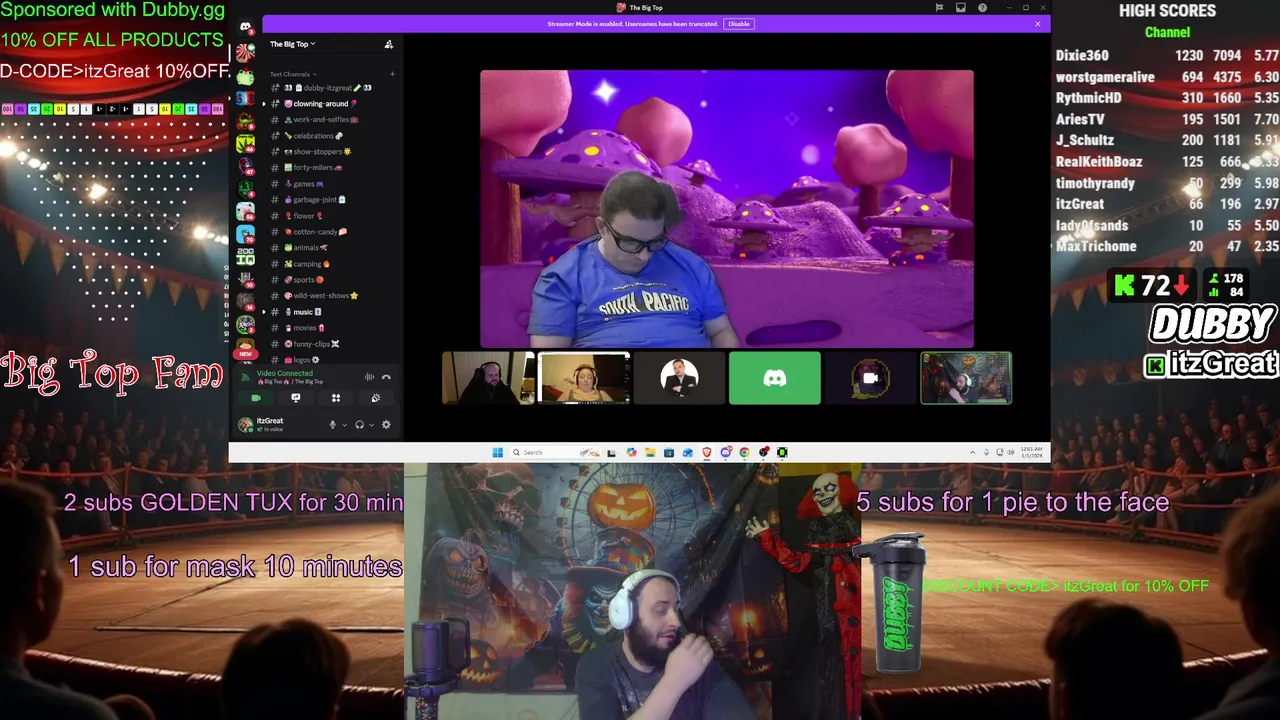Disable Streamer Mode from the banner
Viewport: 1280px width, 720px height.
738,24
